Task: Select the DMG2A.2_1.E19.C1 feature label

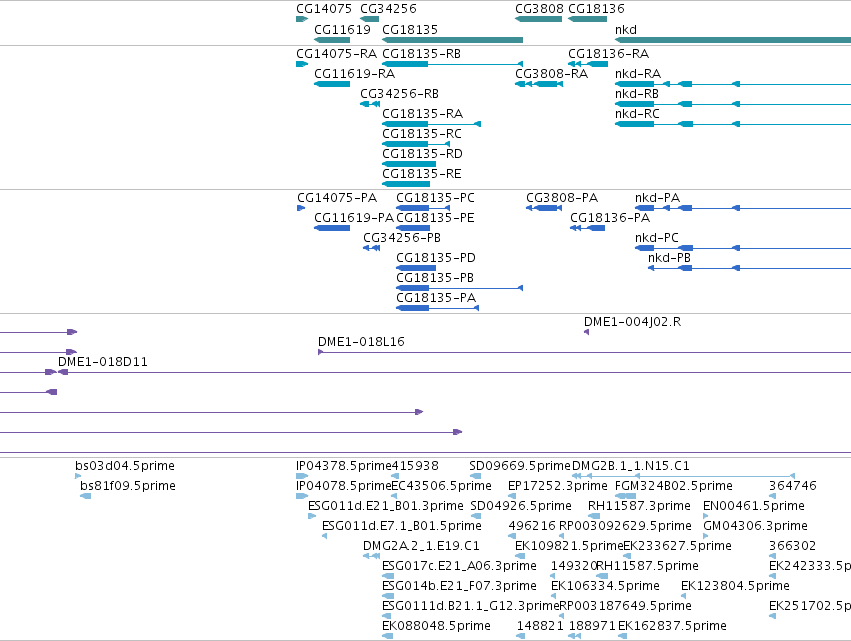Action: coord(422,546)
